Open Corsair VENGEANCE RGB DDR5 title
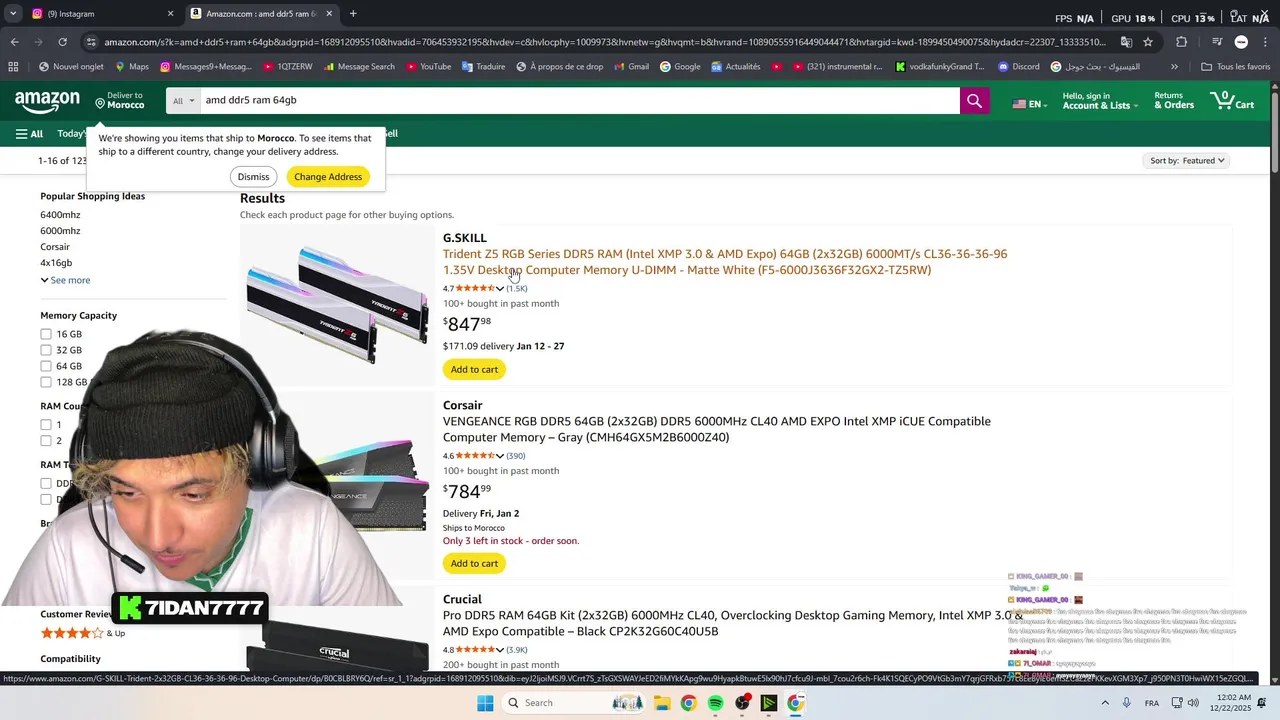The width and height of the screenshot is (1280, 720). 717,430
